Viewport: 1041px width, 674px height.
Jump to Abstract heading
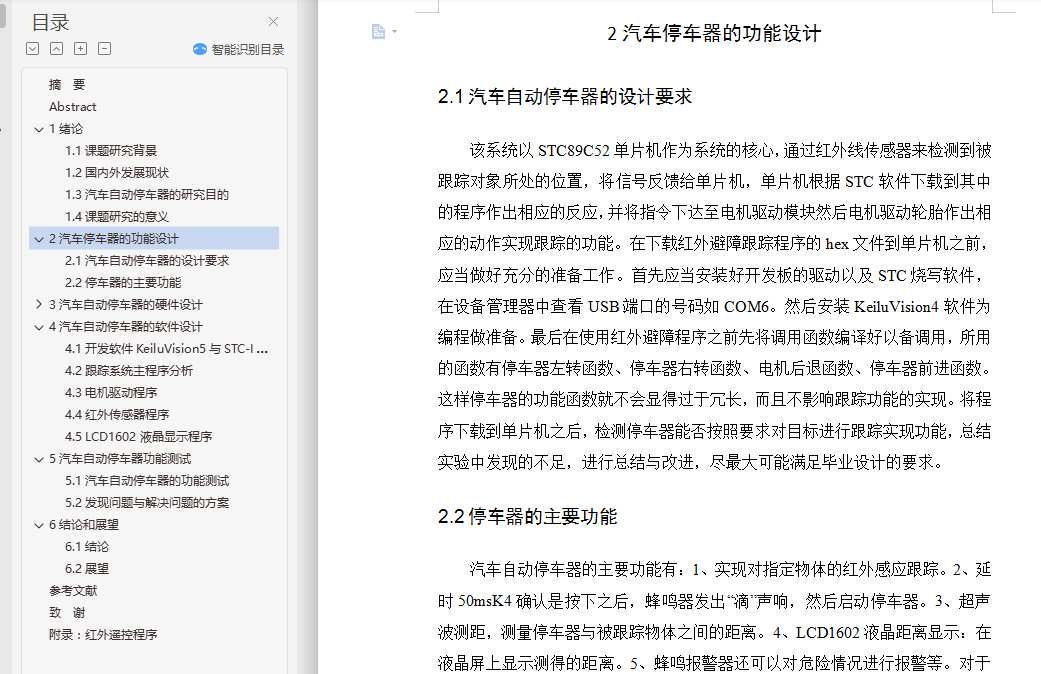pyautogui.click(x=72, y=106)
